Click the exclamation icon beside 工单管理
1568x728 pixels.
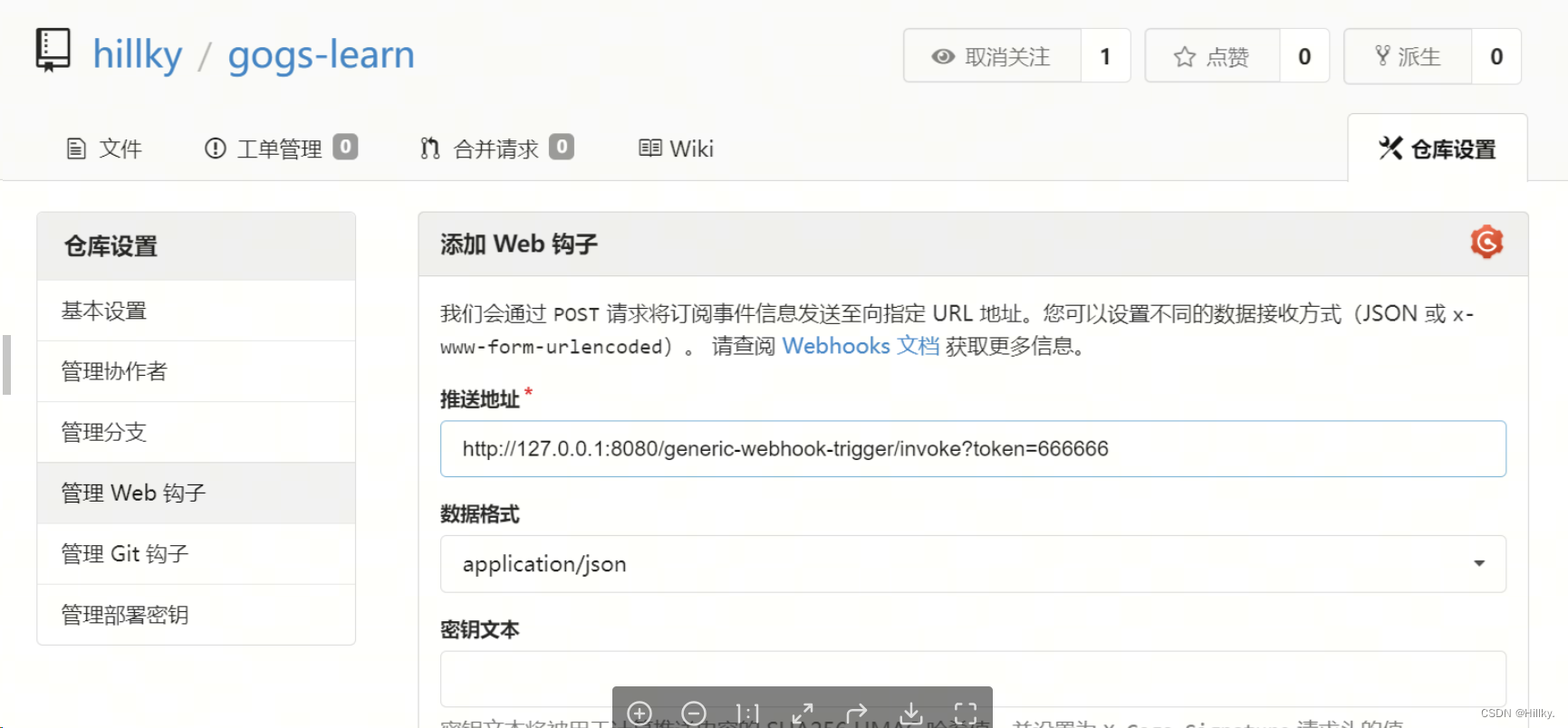[216, 148]
